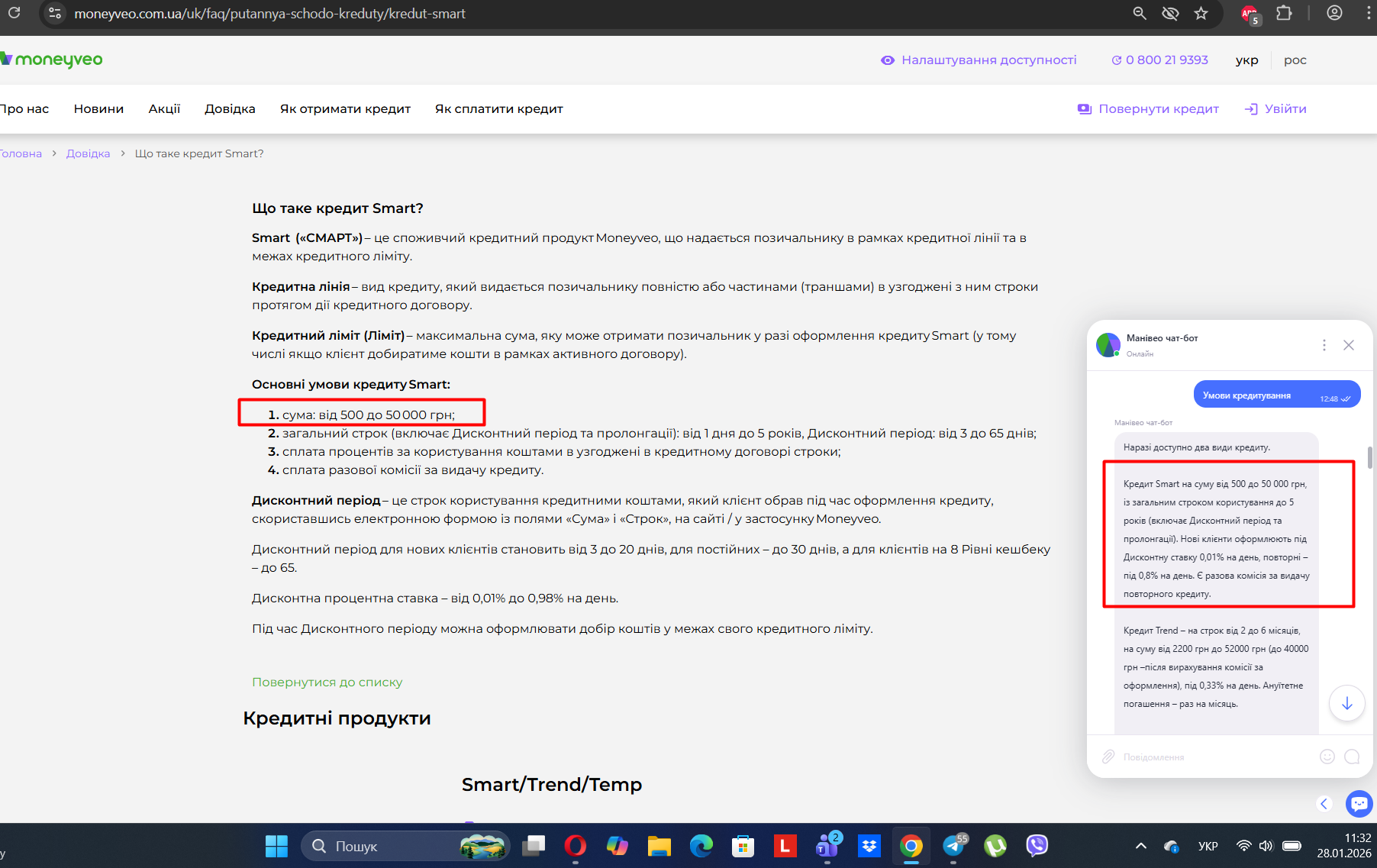The height and width of the screenshot is (868, 1377).
Task: Open the red L app on taskbar
Action: coord(785,846)
